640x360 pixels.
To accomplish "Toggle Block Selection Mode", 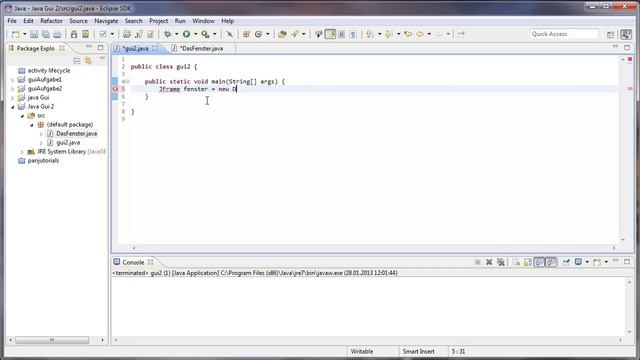I will [342, 34].
